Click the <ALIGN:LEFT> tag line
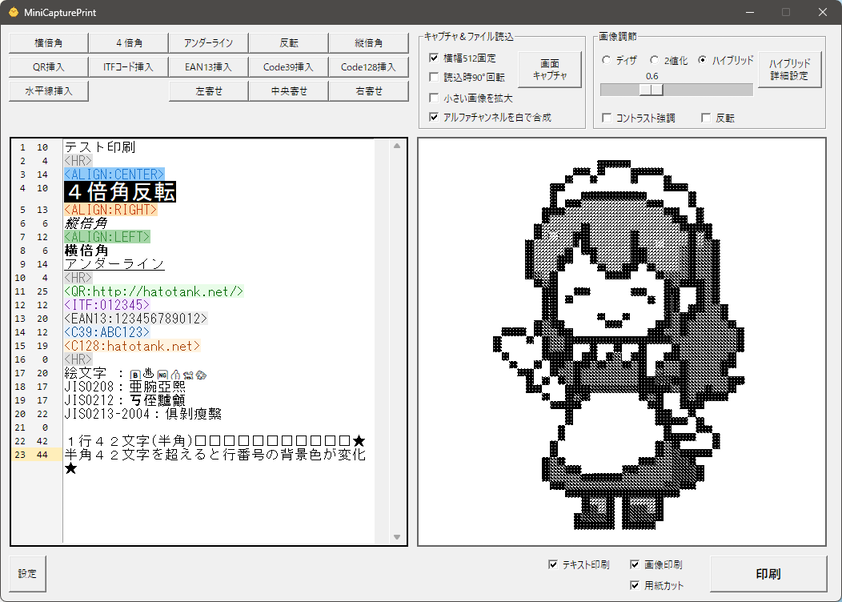 pyautogui.click(x=107, y=237)
